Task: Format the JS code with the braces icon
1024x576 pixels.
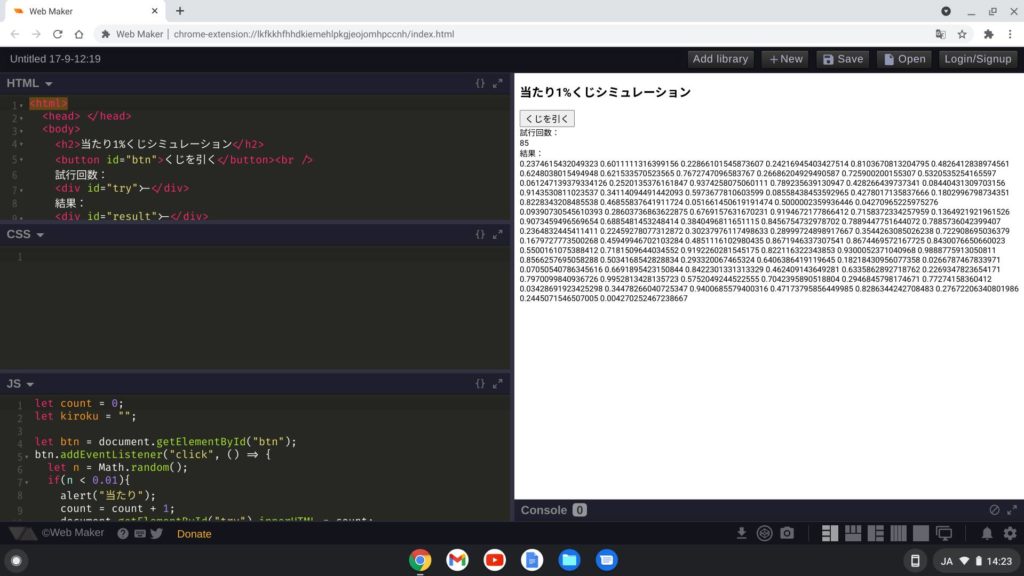Action: pyautogui.click(x=480, y=384)
